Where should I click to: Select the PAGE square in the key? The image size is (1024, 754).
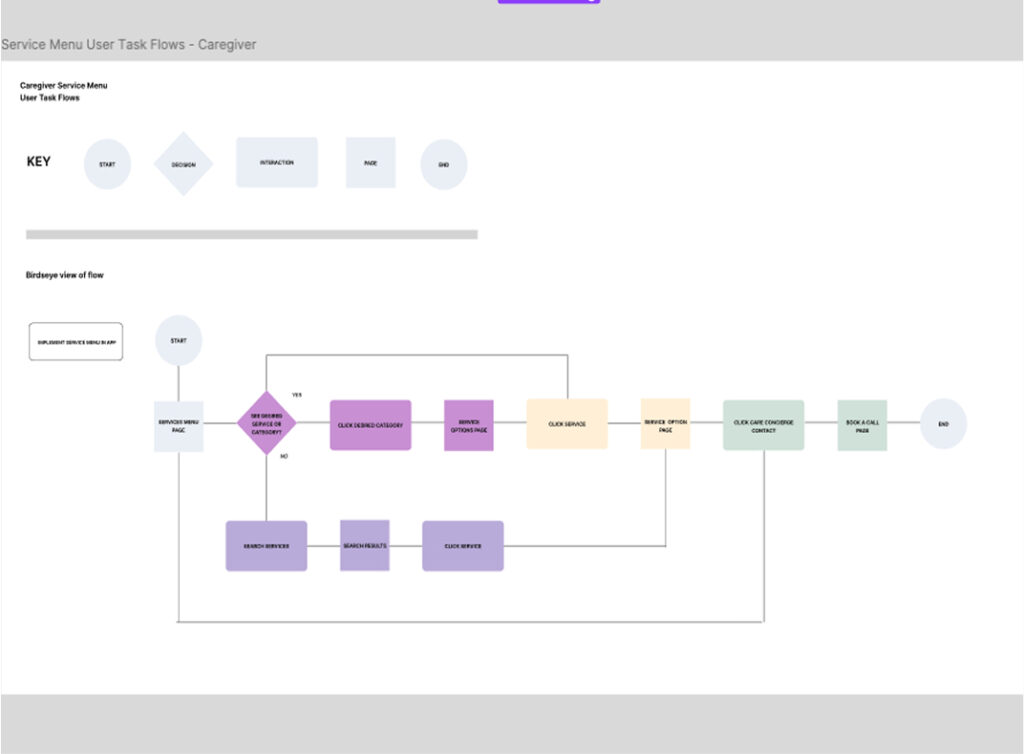(370, 163)
